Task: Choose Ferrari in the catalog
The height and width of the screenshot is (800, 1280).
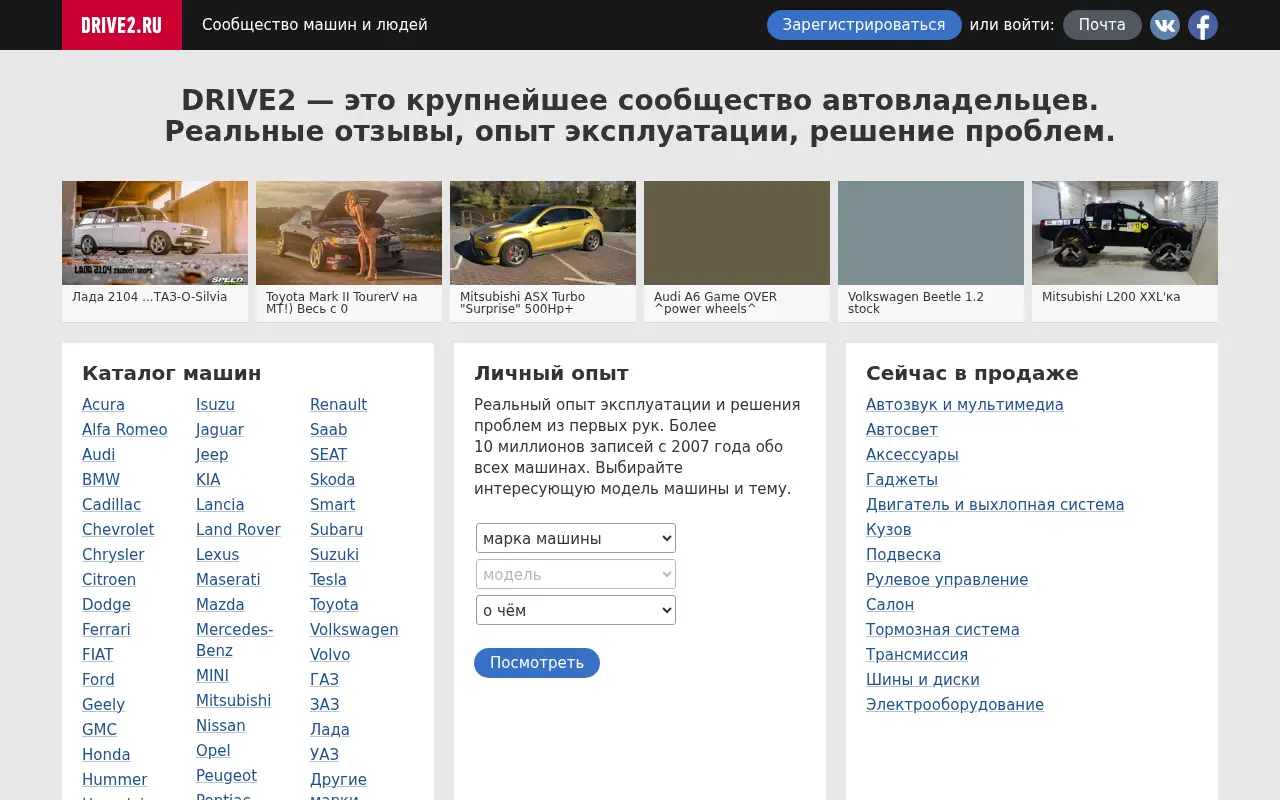Action: pos(106,630)
